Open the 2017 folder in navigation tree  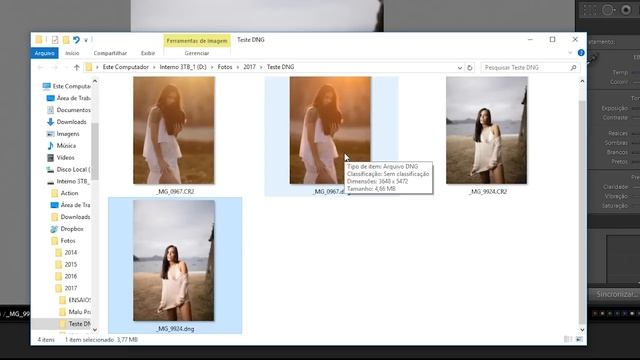click(66, 288)
